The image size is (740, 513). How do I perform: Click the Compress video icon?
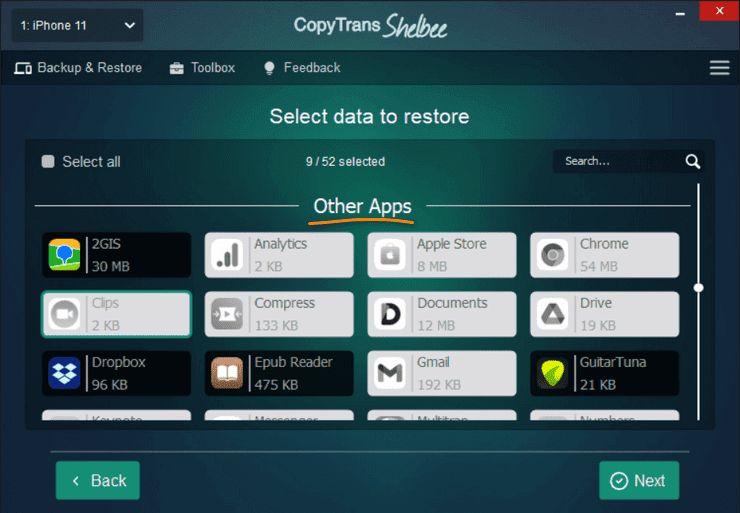pyautogui.click(x=227, y=314)
